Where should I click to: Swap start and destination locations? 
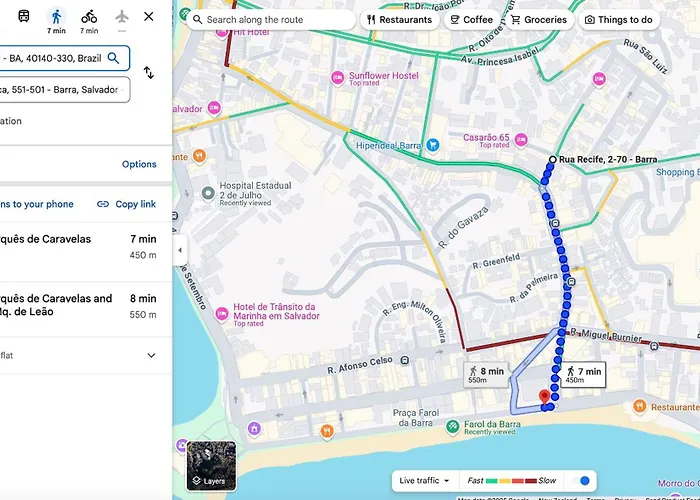pos(149,73)
